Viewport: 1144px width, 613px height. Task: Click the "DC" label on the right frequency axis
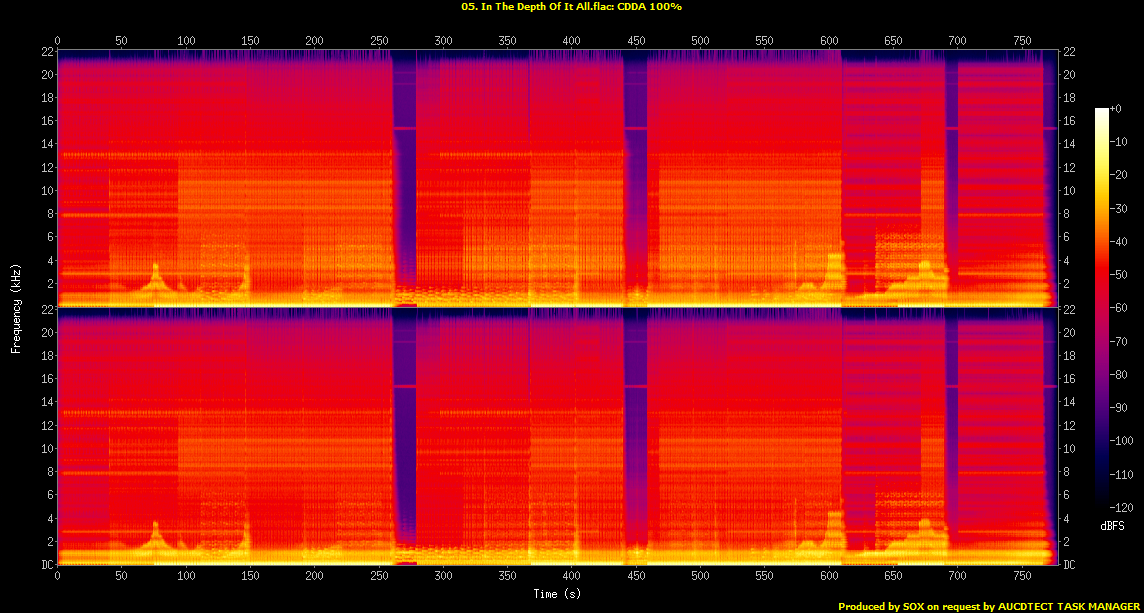tap(1069, 565)
